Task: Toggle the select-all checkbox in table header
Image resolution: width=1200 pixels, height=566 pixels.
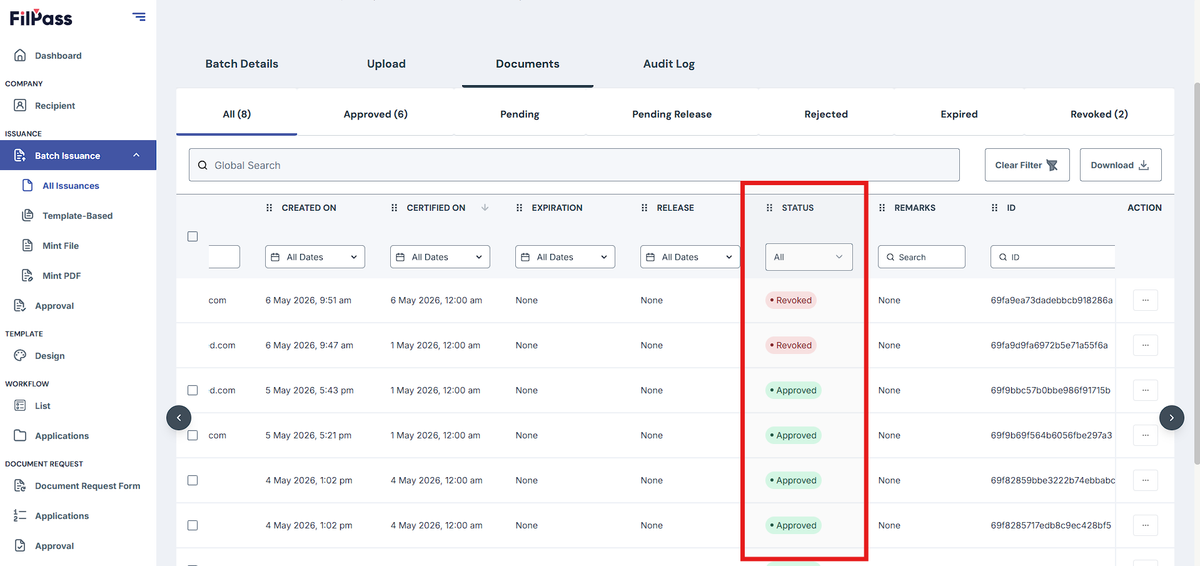Action: click(x=193, y=237)
